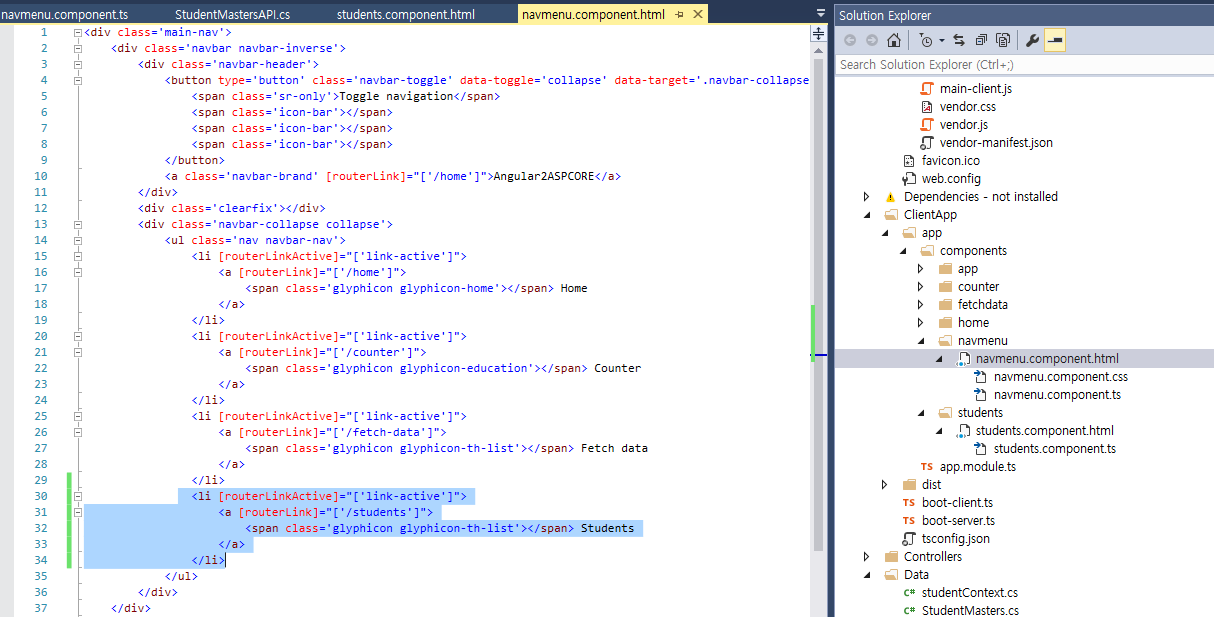Viewport: 1214px width, 617px height.
Task: Click the vendor-manifest.json file icon
Action: [926, 143]
